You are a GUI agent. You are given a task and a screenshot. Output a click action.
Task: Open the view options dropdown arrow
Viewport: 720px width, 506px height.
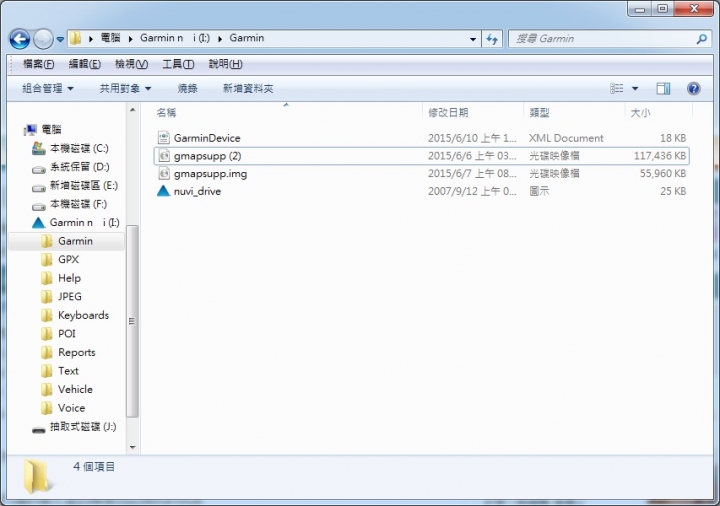(635, 89)
